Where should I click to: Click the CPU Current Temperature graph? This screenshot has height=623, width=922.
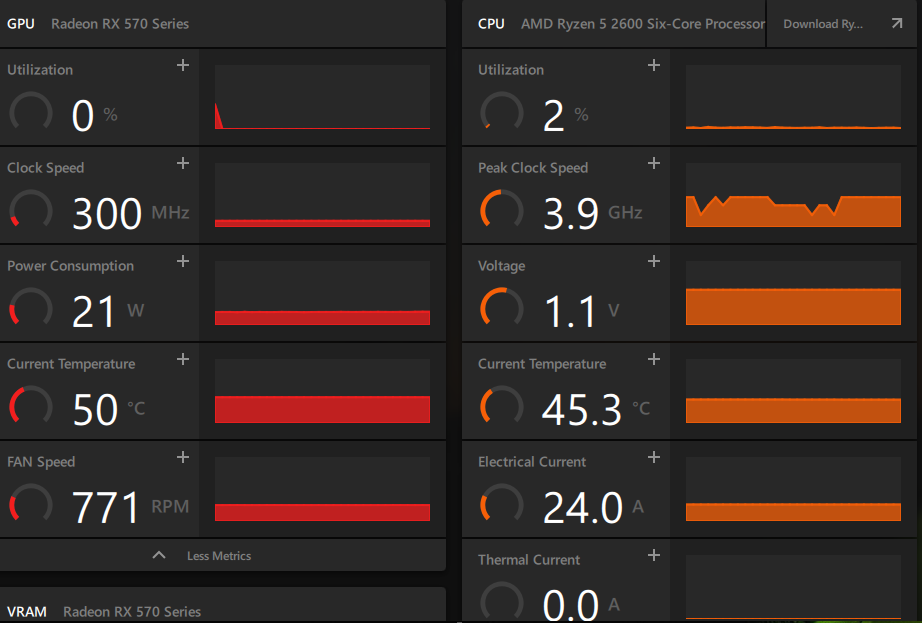tap(793, 391)
